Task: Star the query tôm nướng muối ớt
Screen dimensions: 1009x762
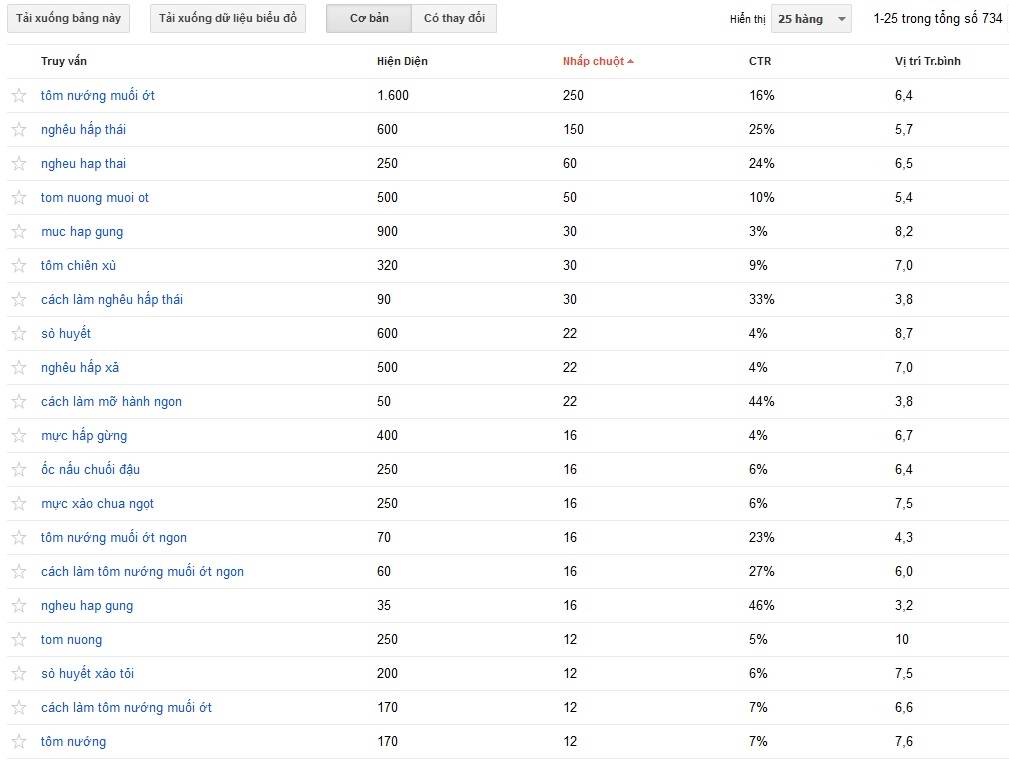Action: pyautogui.click(x=19, y=96)
